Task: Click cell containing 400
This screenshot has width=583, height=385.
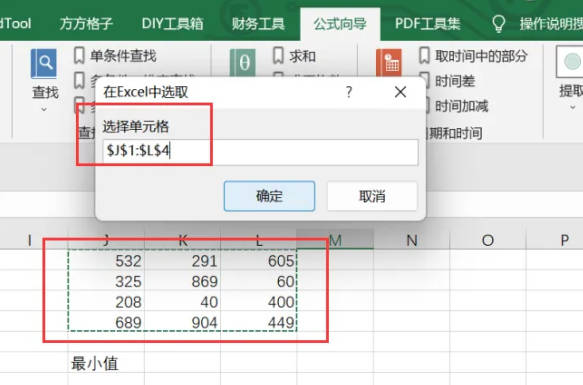Action: coord(259,301)
